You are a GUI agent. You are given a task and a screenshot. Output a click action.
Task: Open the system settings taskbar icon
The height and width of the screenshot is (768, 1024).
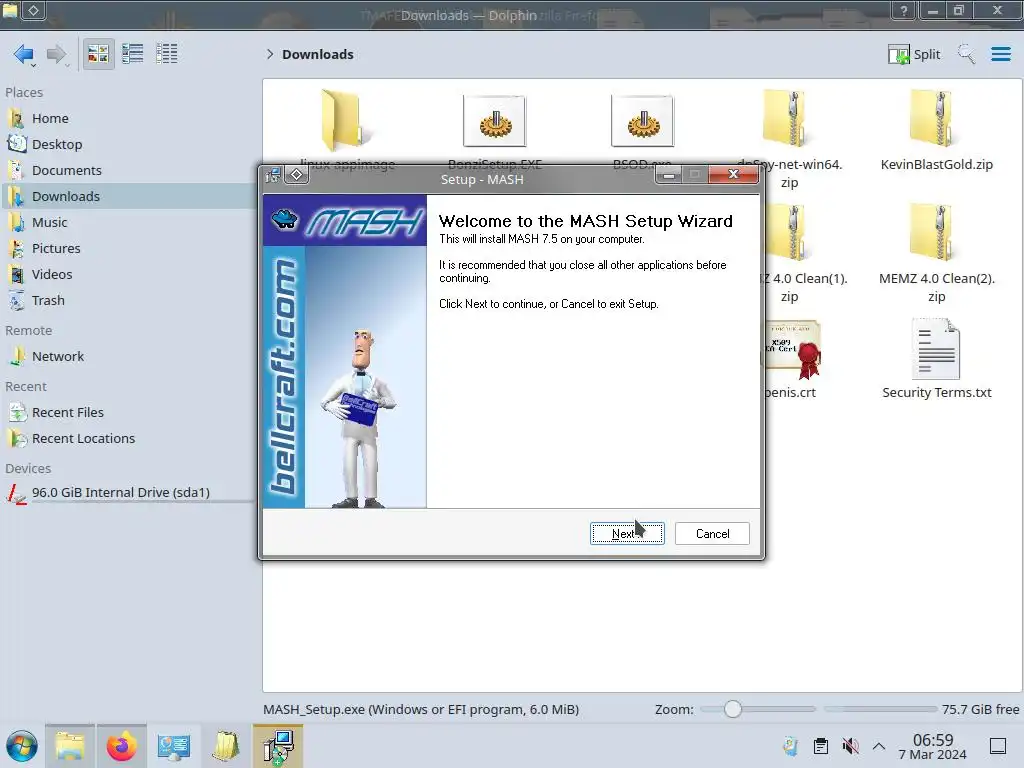[x=174, y=746]
